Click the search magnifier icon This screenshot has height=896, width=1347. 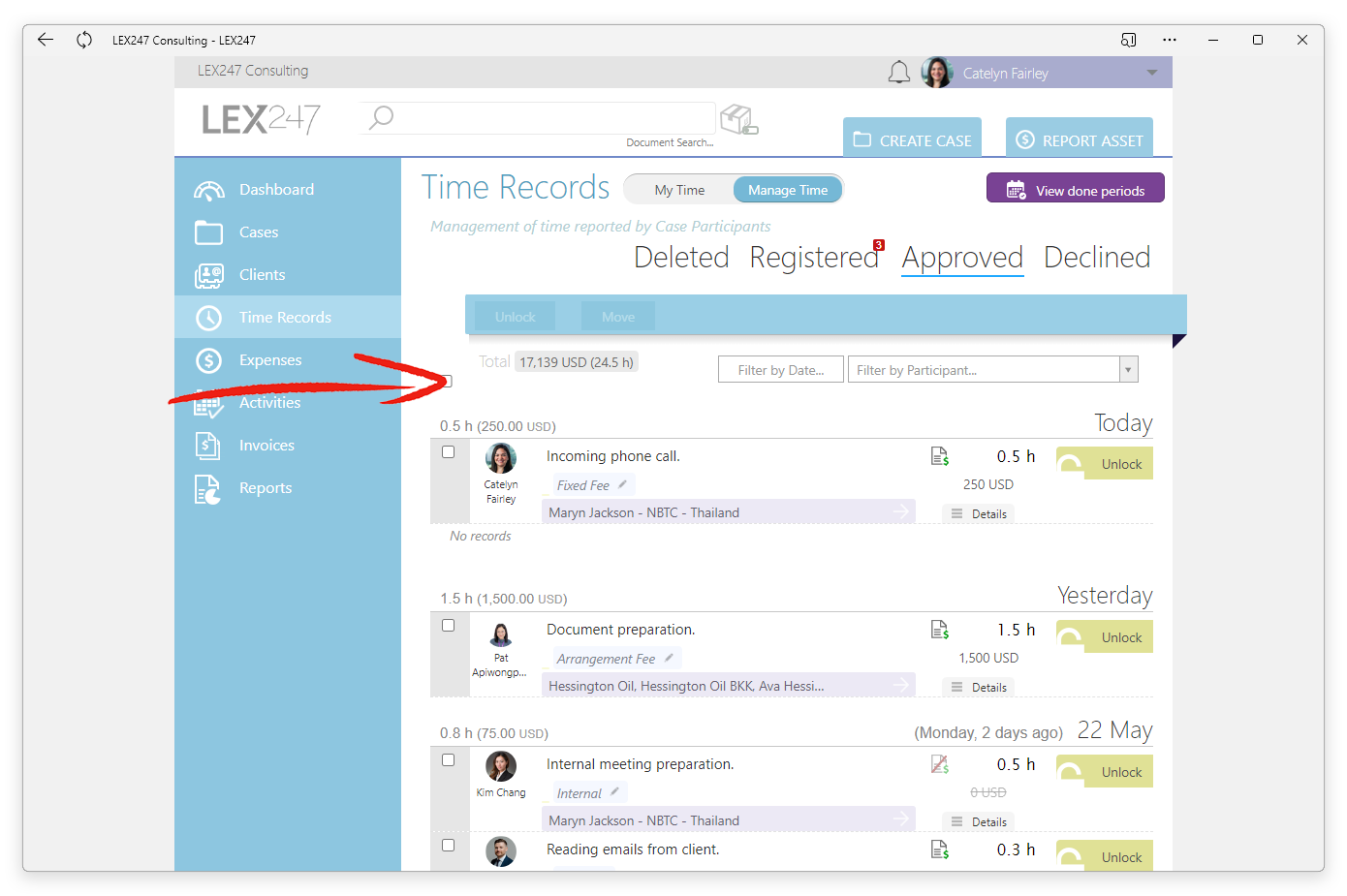click(x=381, y=118)
